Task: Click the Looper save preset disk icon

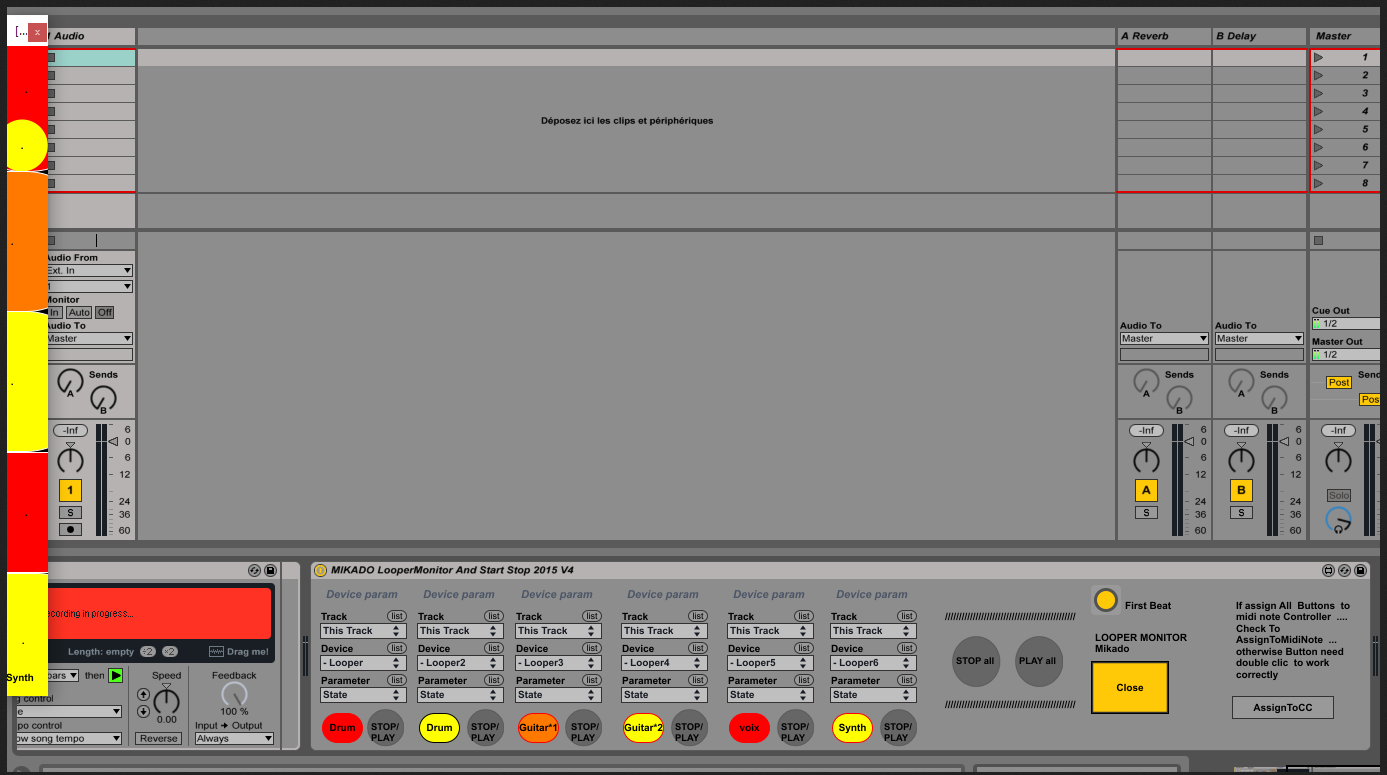Action: pos(270,570)
